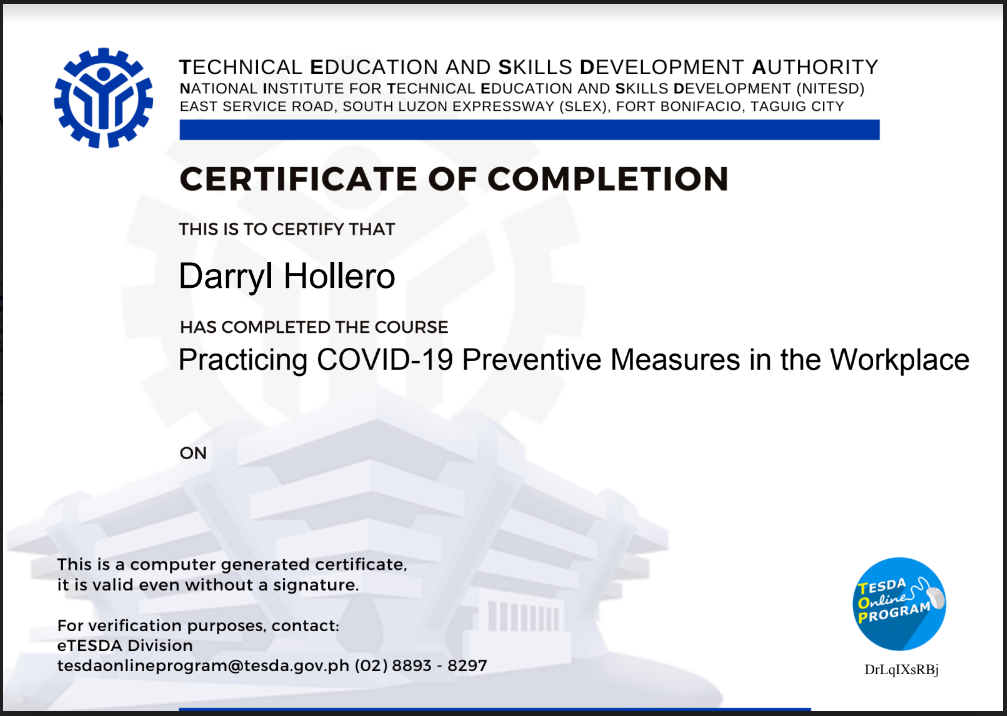Click the tesdaonlineprogram@tesda.gov.ph email address
This screenshot has height=716, width=1007.
click(x=203, y=664)
